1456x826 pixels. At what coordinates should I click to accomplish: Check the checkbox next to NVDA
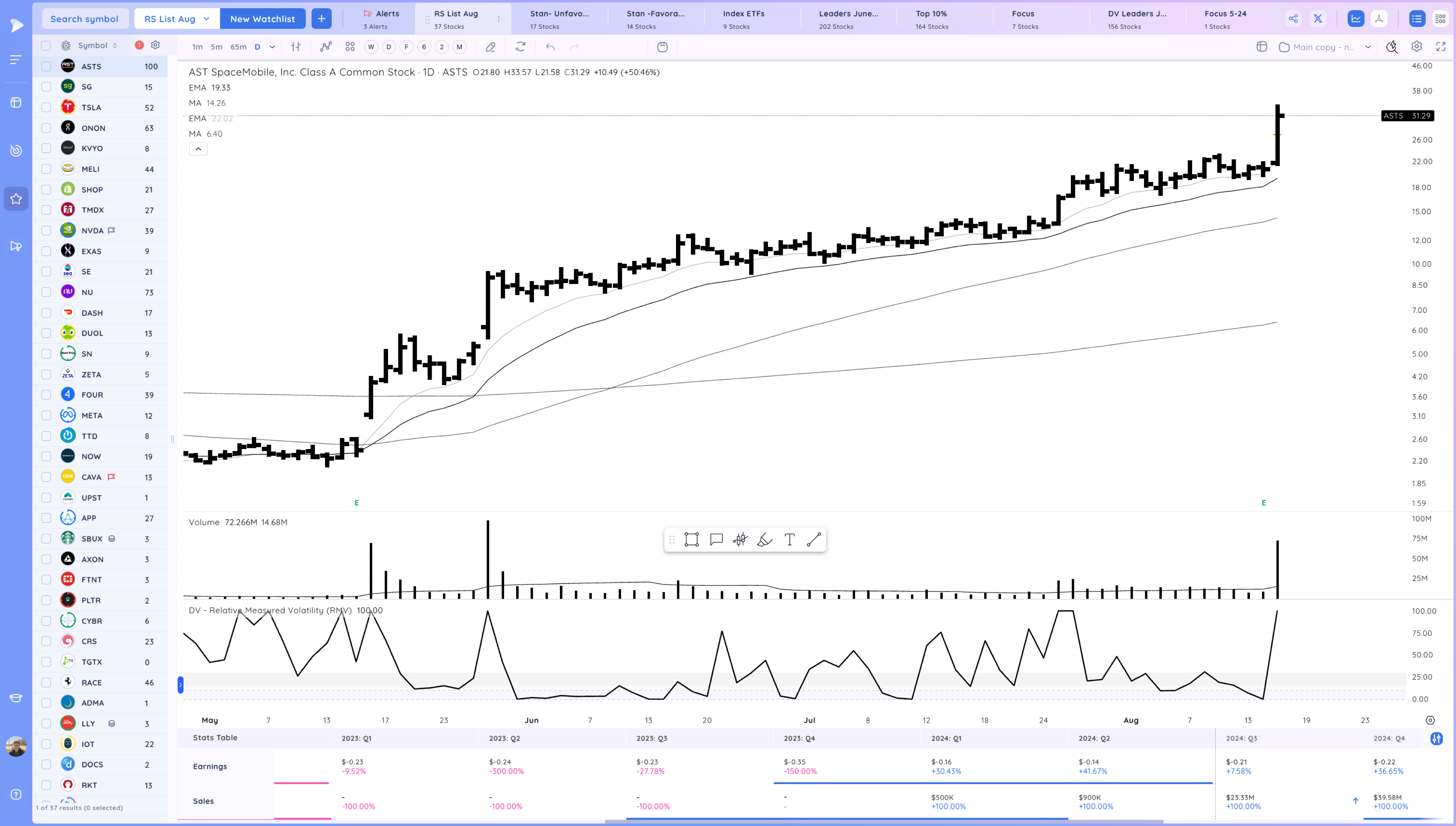tap(46, 230)
